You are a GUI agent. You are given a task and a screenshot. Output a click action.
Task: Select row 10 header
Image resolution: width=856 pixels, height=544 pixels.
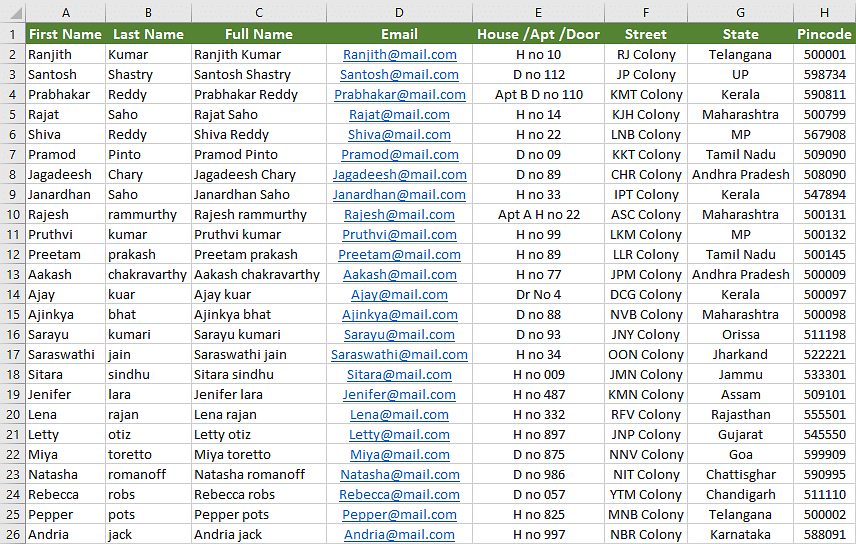[13, 215]
